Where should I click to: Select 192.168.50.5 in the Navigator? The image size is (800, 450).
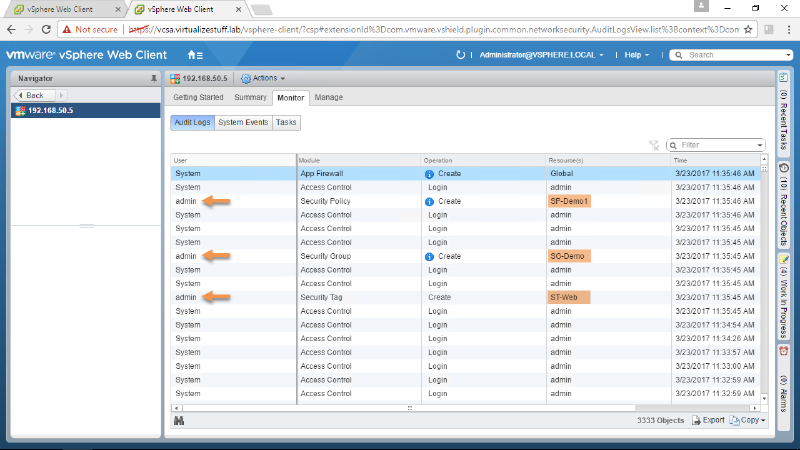[x=86, y=111]
